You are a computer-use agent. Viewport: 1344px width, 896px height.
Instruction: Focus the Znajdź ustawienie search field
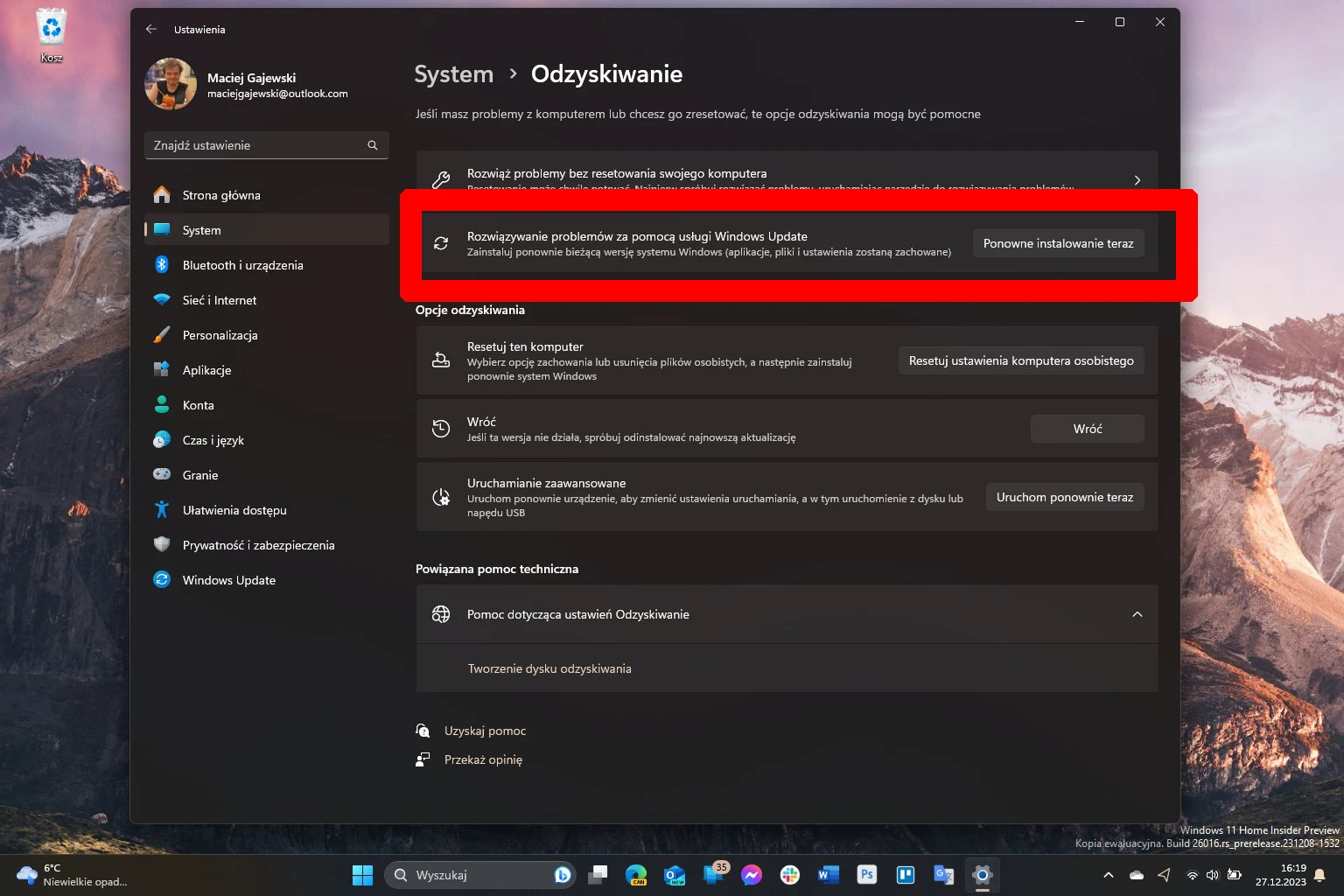267,145
